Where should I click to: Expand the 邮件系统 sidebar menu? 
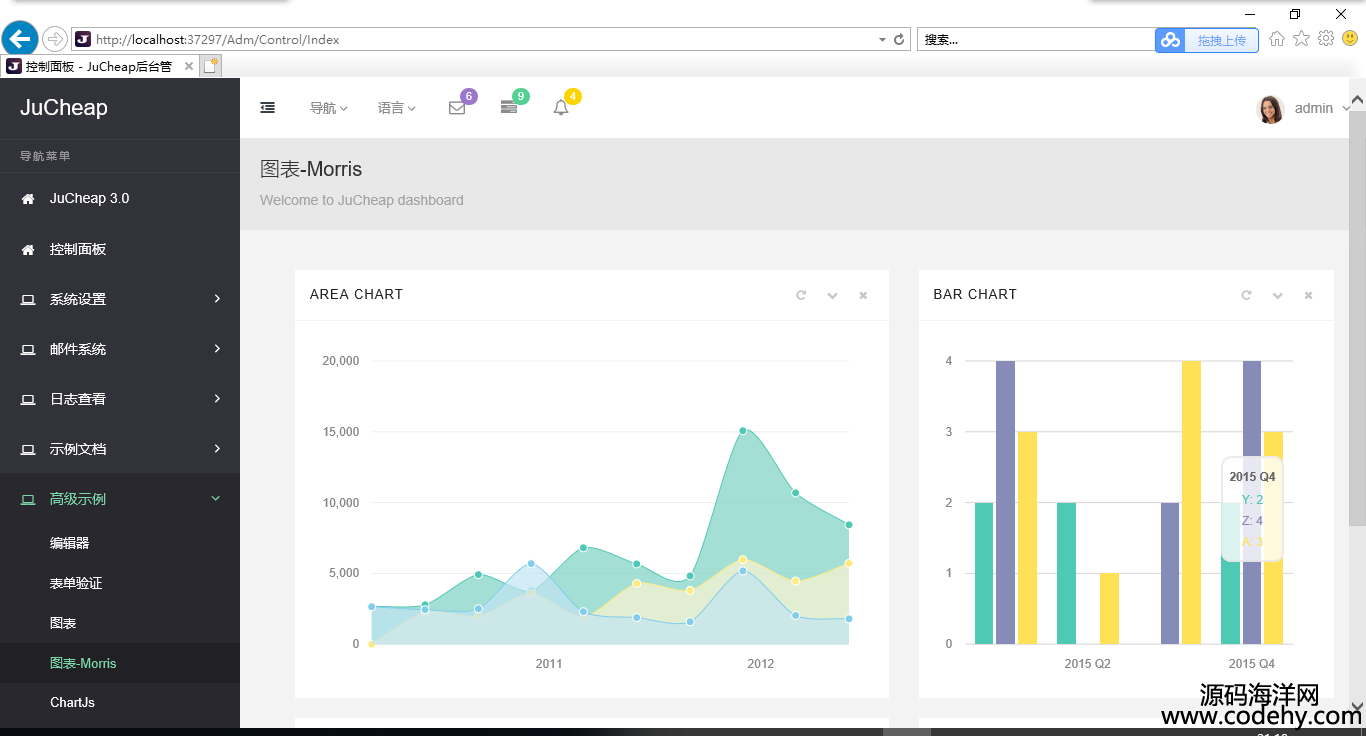[x=120, y=349]
